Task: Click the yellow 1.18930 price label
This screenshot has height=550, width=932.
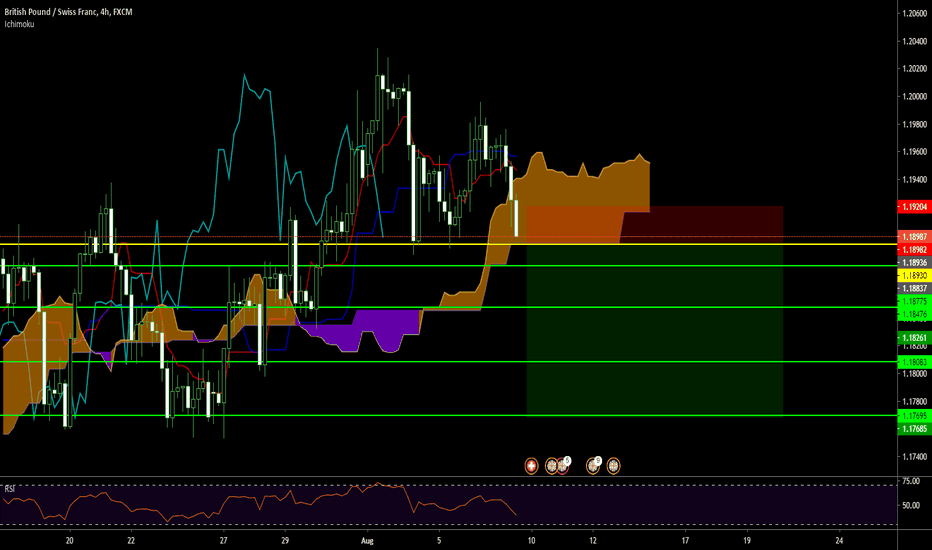Action: tap(914, 276)
